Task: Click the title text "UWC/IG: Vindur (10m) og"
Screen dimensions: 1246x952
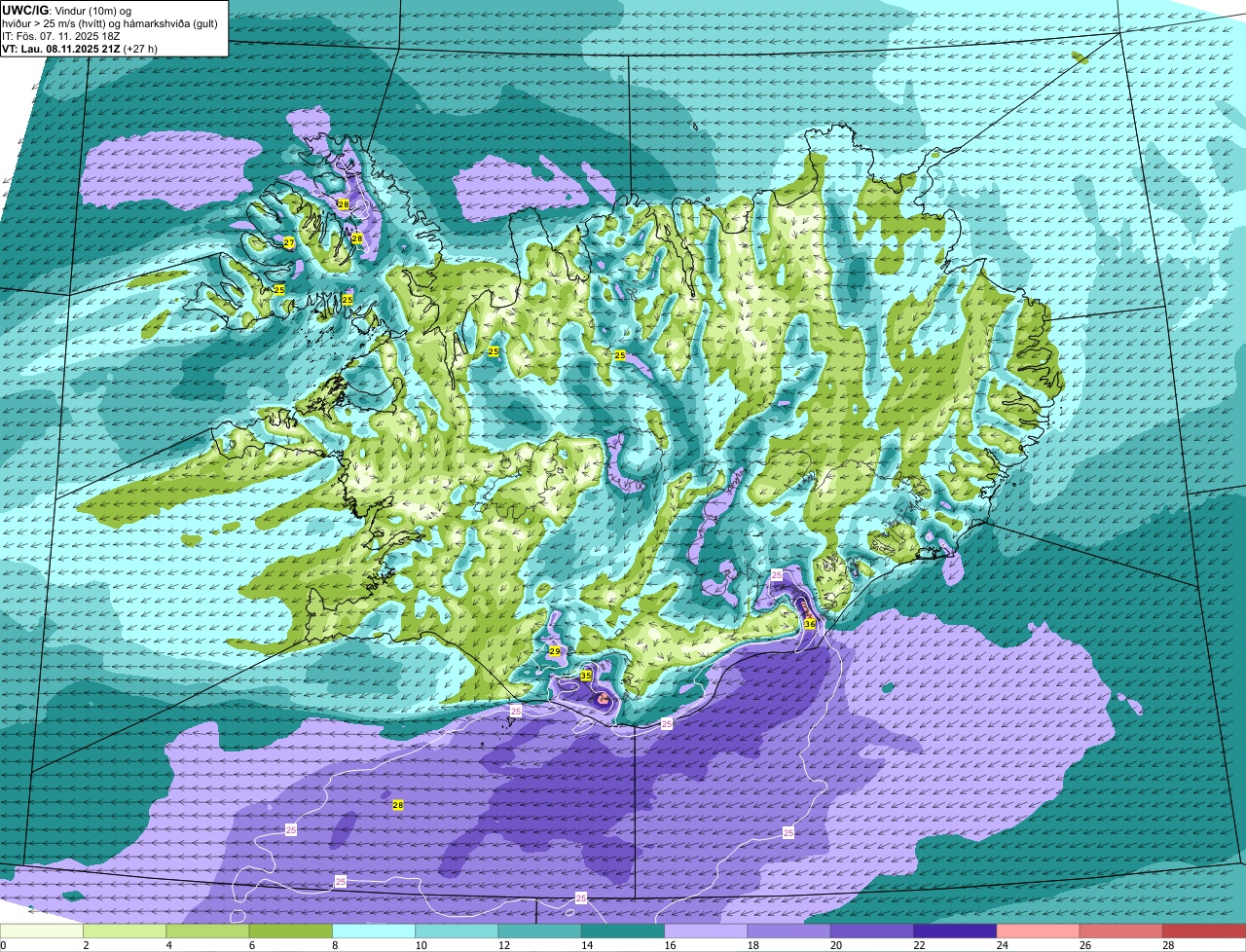Action: click(67, 9)
